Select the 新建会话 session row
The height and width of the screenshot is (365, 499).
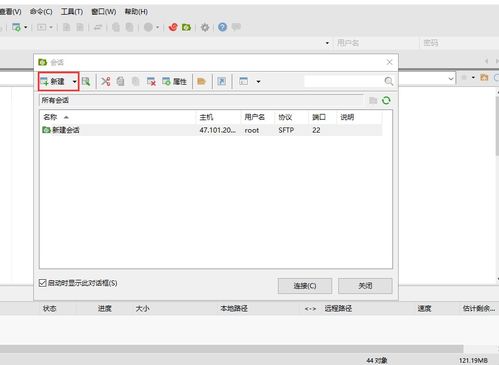click(x=211, y=130)
